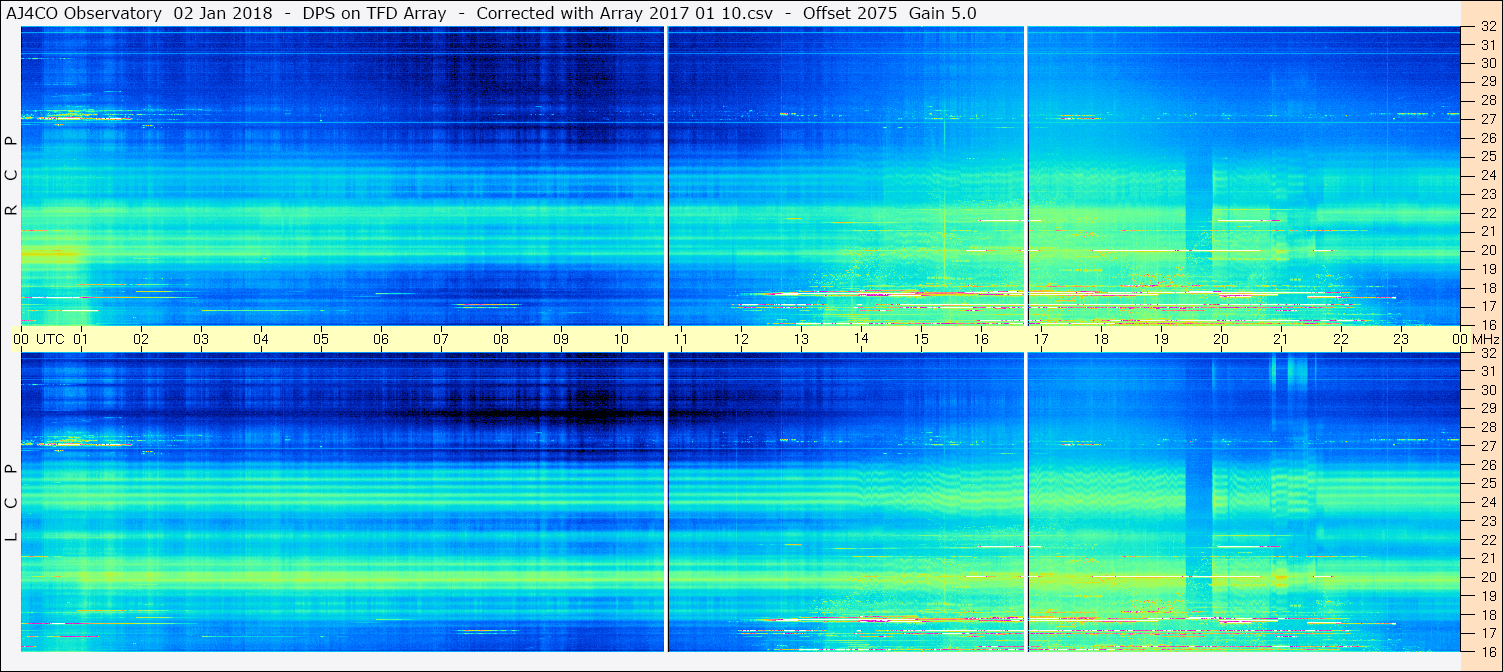Image resolution: width=1503 pixels, height=672 pixels.
Task: Select the 17 hour tick label on time axis
Action: point(1041,339)
